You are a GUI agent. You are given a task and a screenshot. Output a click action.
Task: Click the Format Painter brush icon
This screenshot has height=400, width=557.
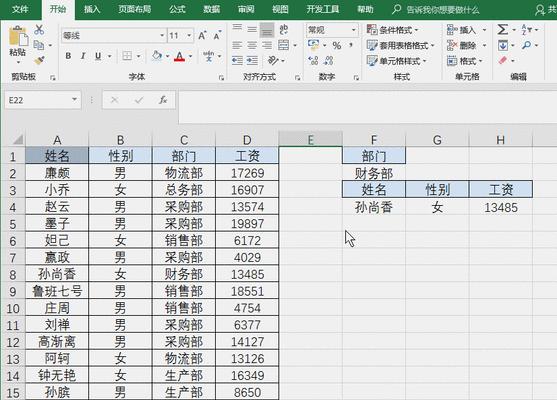pyautogui.click(x=39, y=60)
